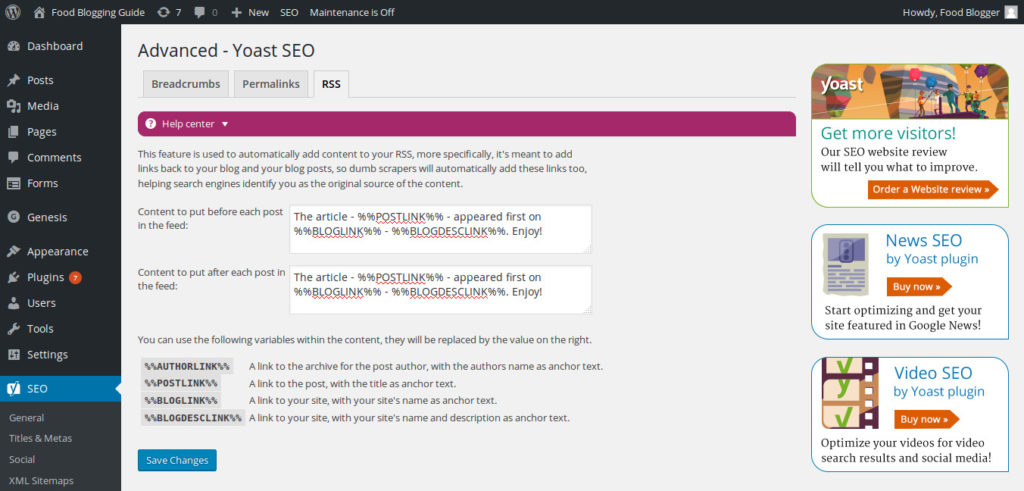Click the News SEO newspaper thumbnail

pos(846,264)
